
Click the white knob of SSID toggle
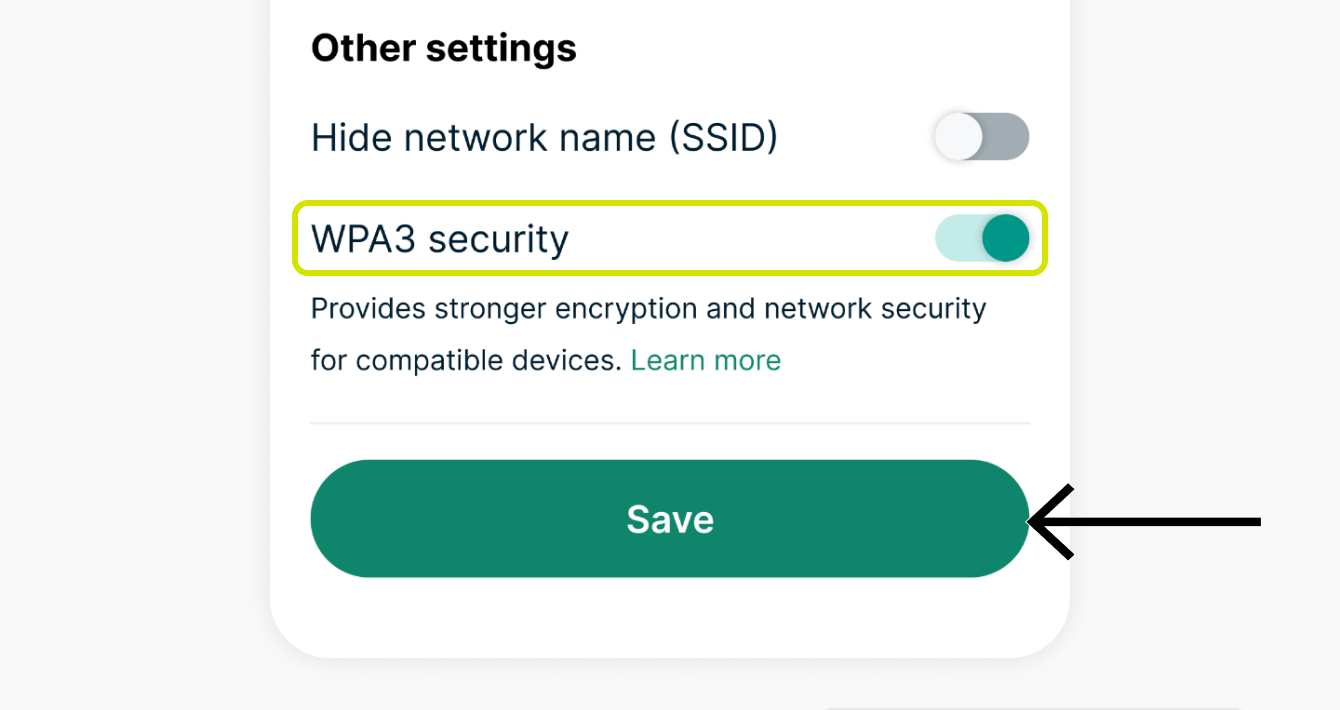[958, 137]
